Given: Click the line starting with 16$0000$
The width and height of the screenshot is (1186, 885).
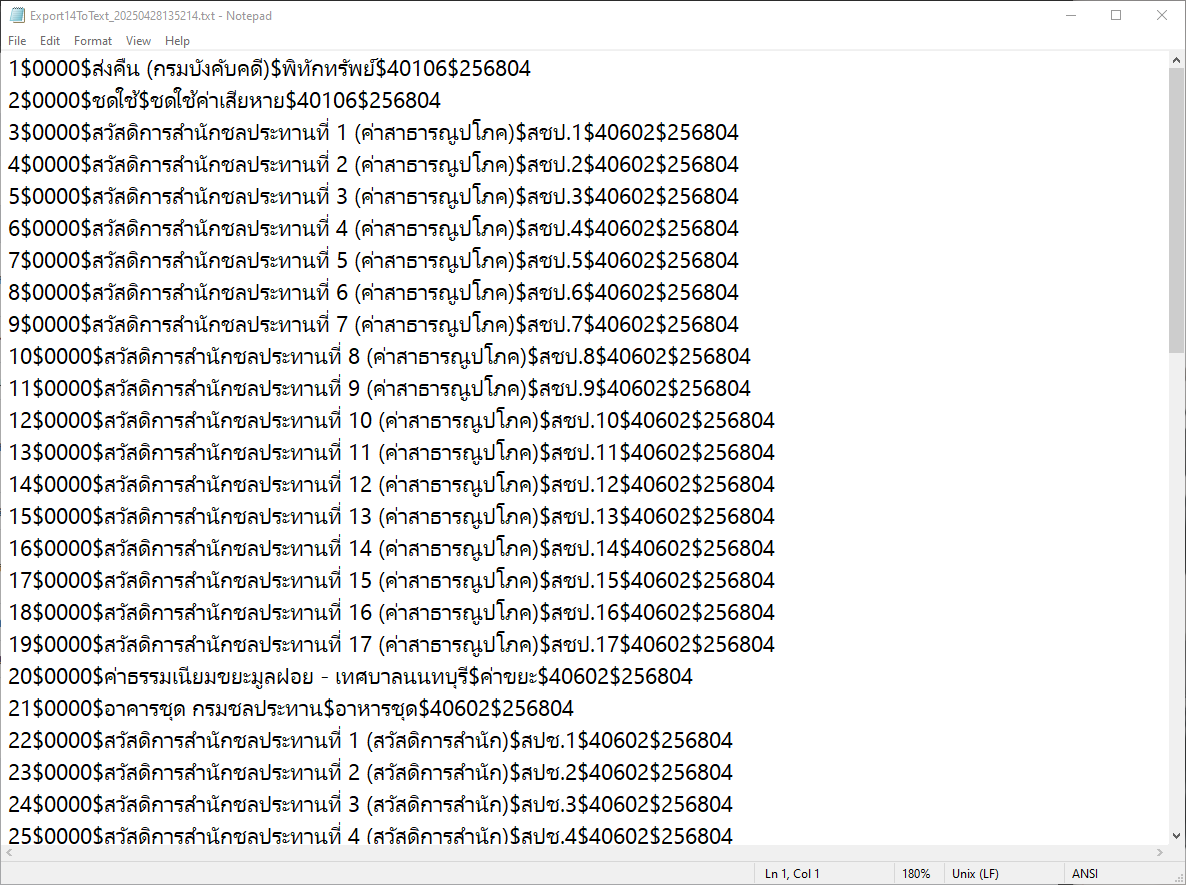Looking at the screenshot, I should pyautogui.click(x=391, y=548).
